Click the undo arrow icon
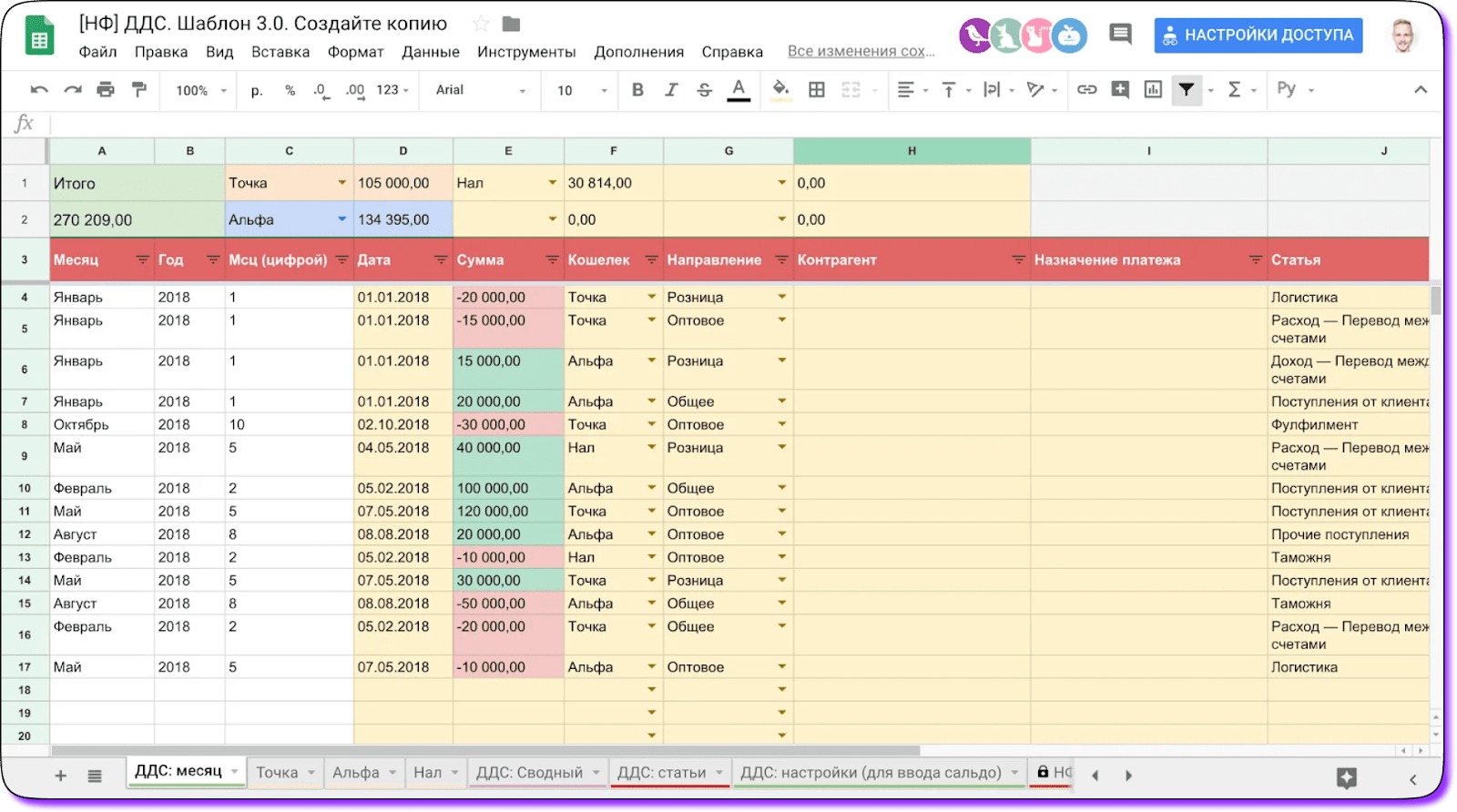1457x812 pixels. click(39, 89)
